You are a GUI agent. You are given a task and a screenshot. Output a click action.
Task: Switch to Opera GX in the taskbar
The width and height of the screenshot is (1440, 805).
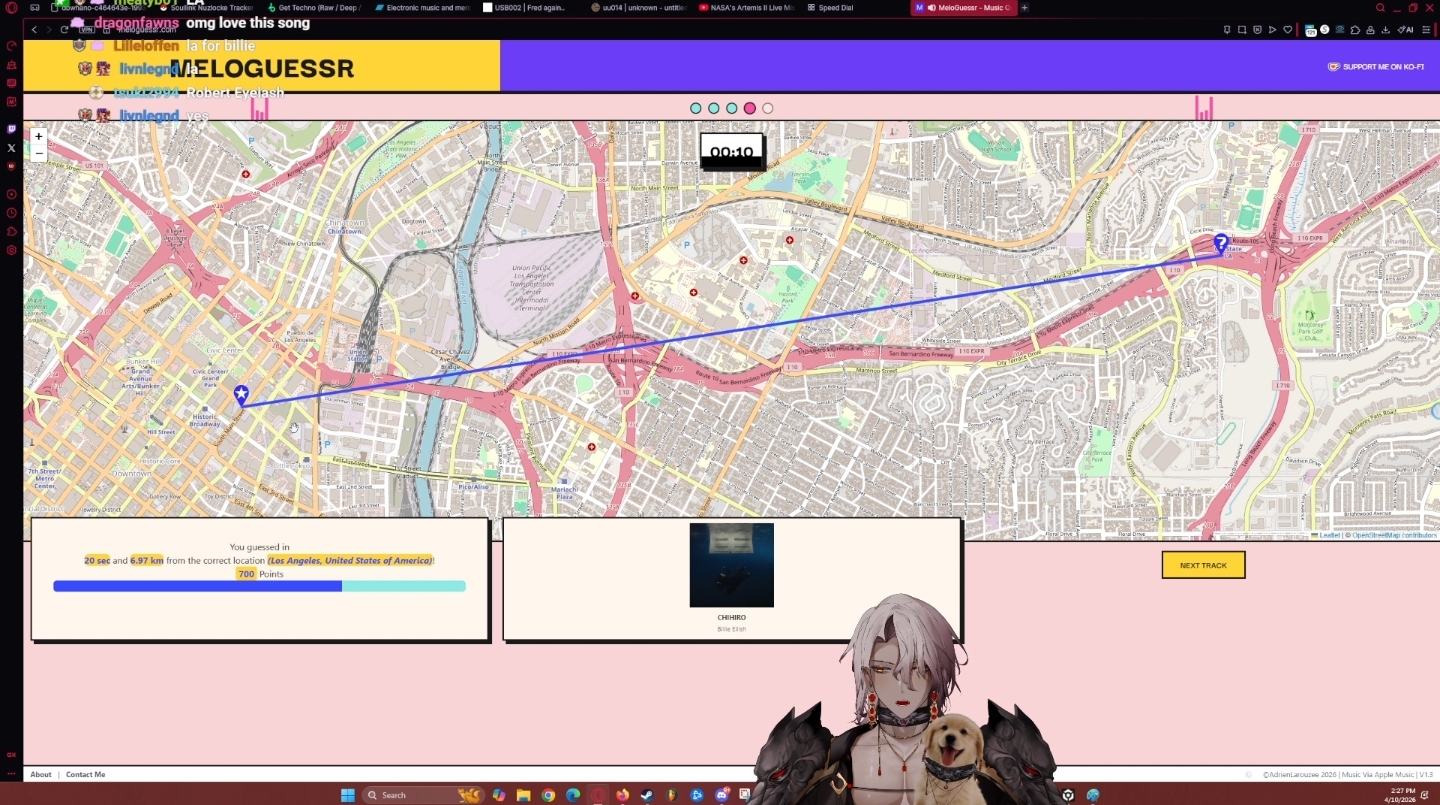click(598, 795)
